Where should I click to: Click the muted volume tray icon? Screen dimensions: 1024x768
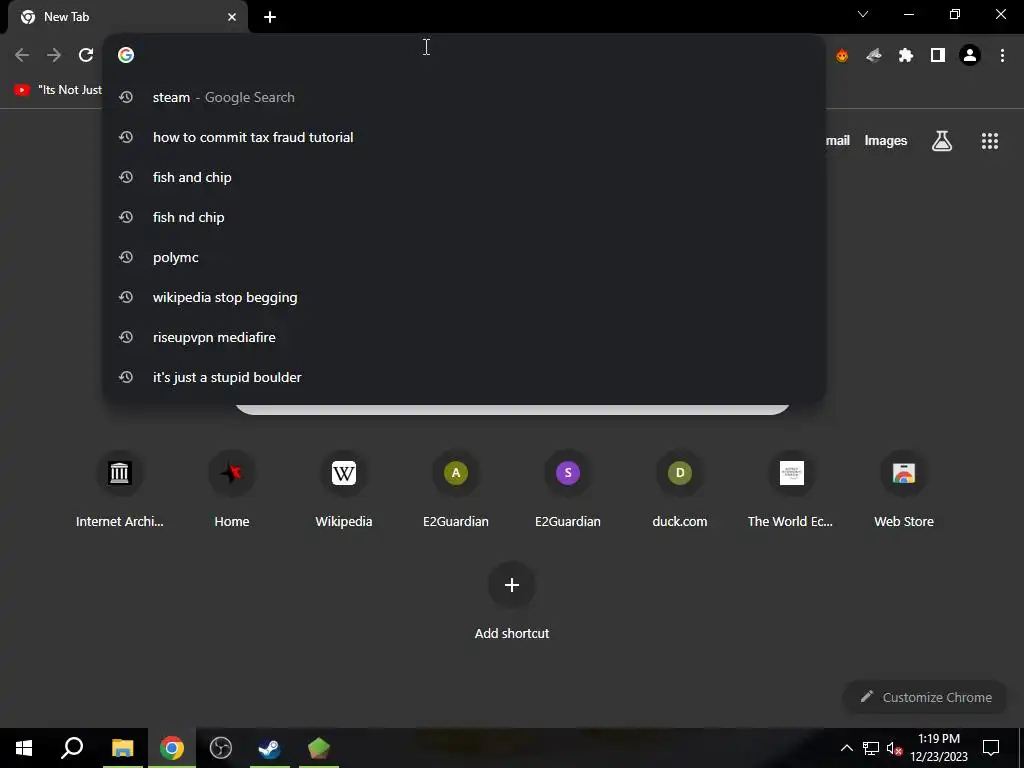pyautogui.click(x=895, y=748)
